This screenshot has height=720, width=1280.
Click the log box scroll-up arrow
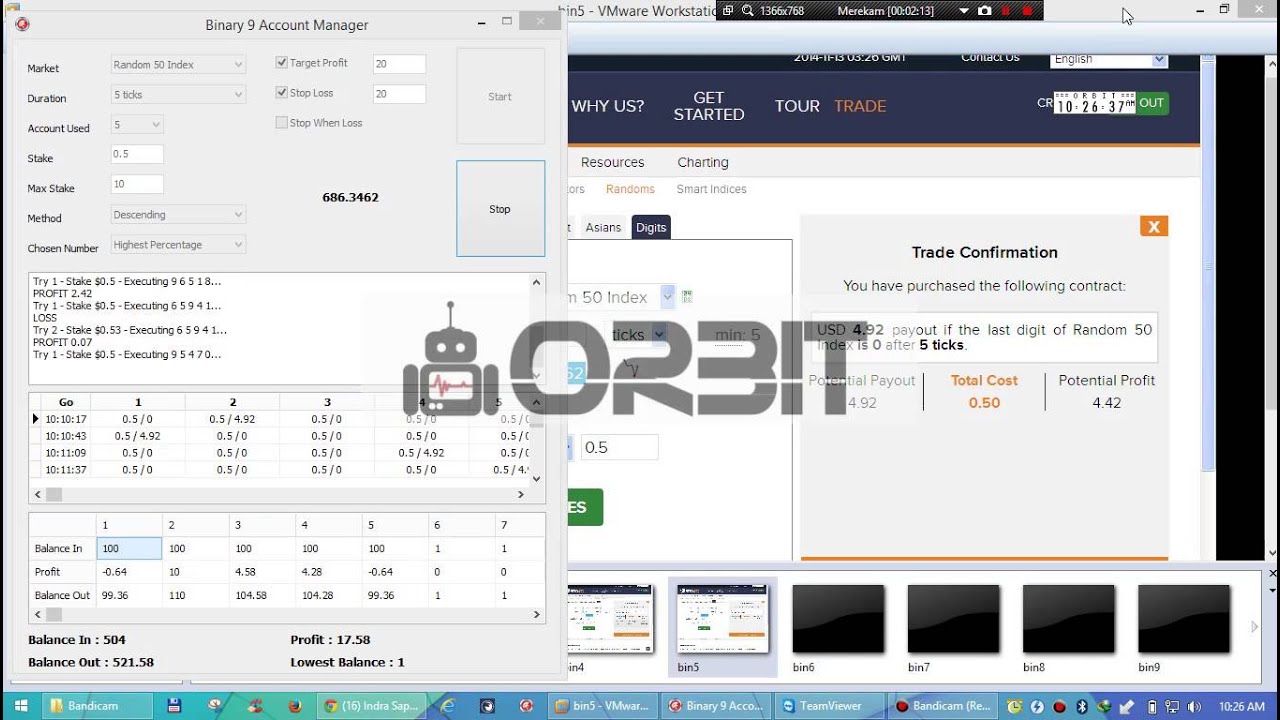click(538, 282)
